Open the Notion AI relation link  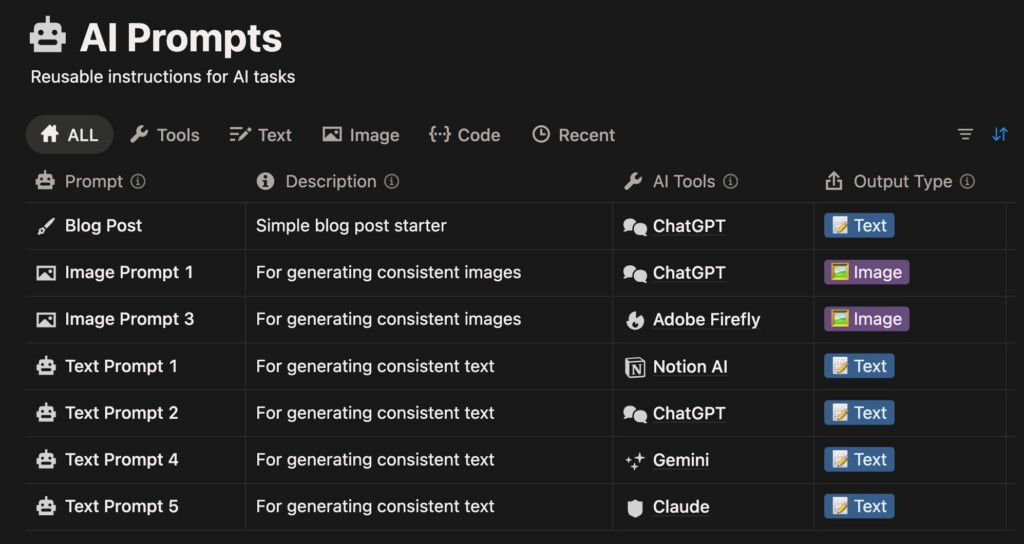point(690,367)
